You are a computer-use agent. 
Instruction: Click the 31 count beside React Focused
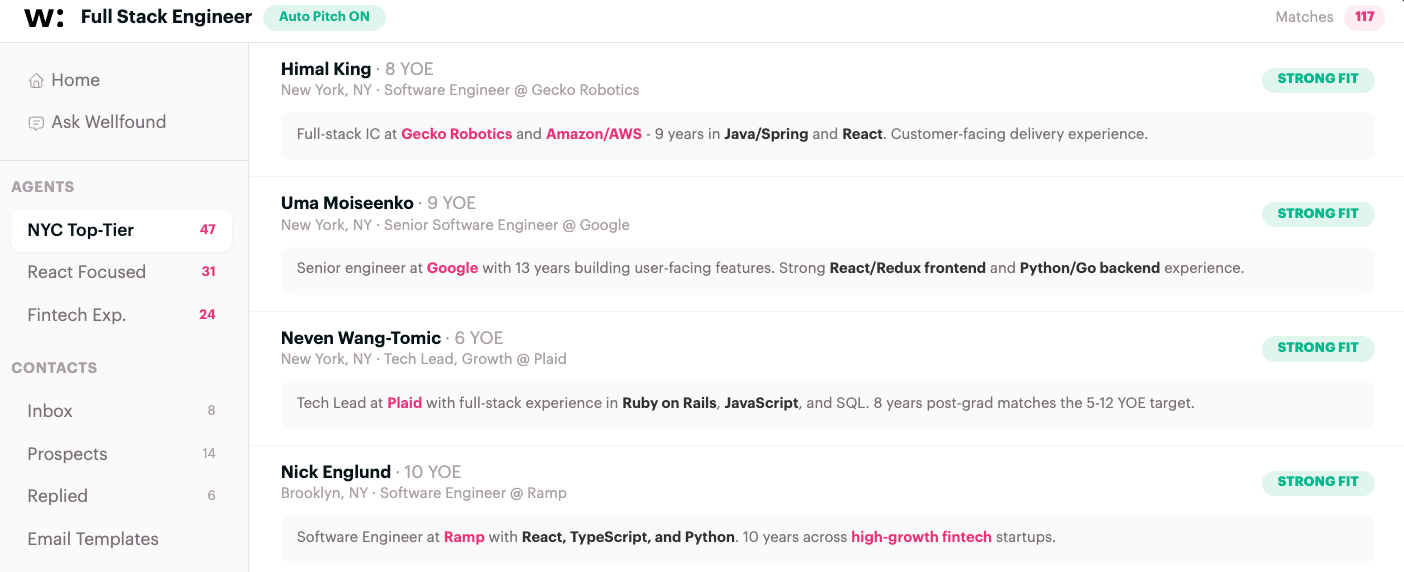click(208, 272)
